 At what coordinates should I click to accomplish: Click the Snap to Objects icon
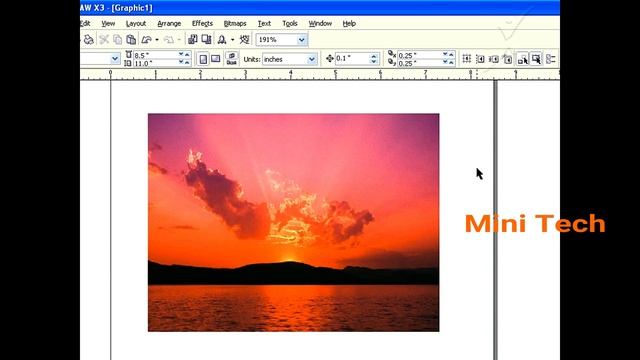coord(494,59)
